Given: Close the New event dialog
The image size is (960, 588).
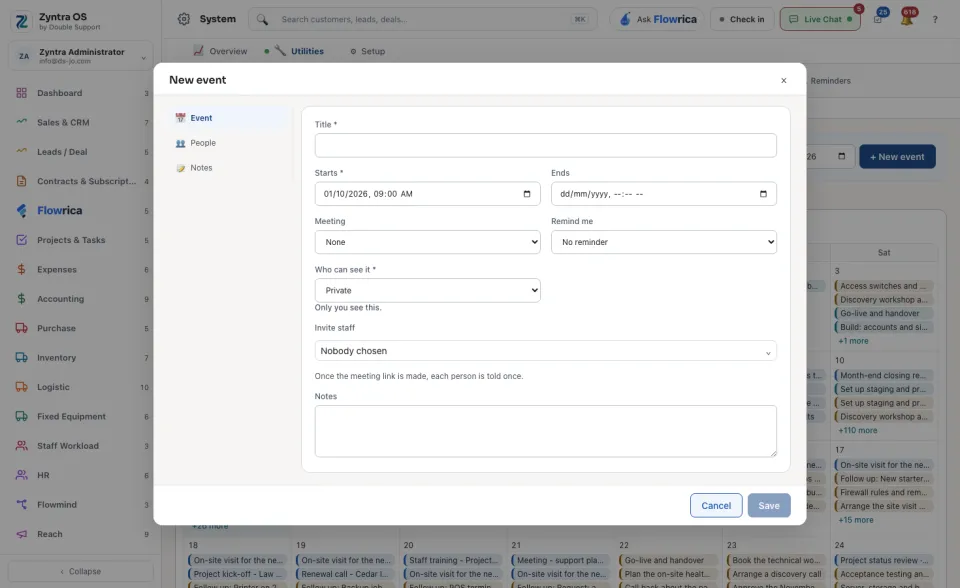Looking at the screenshot, I should (x=784, y=80).
